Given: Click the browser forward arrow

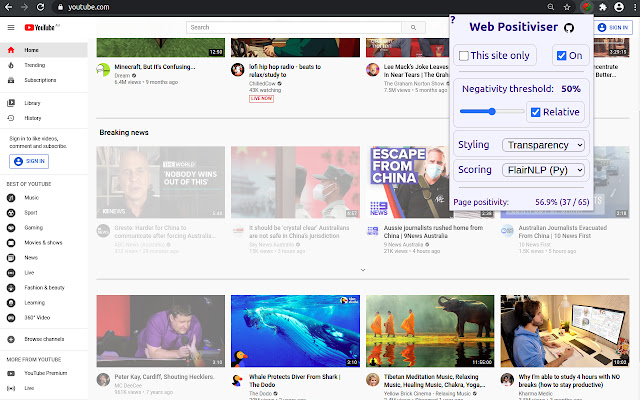Looking at the screenshot, I should pyautogui.click(x=24, y=7).
